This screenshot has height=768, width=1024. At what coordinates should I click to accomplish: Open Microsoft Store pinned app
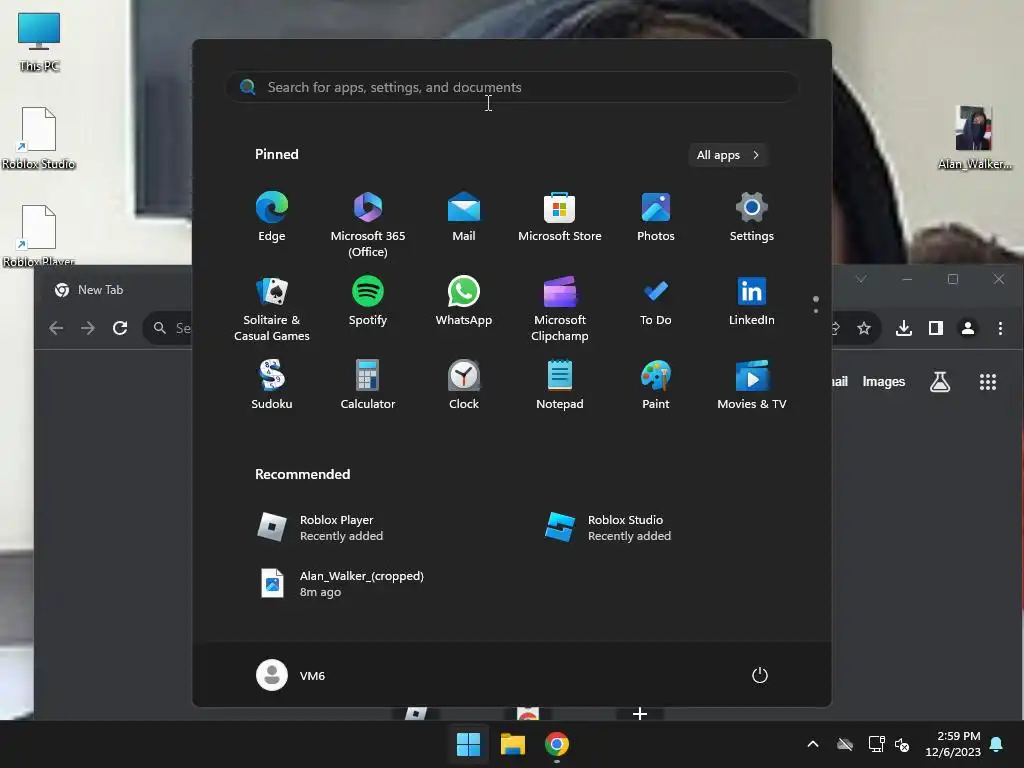point(560,217)
